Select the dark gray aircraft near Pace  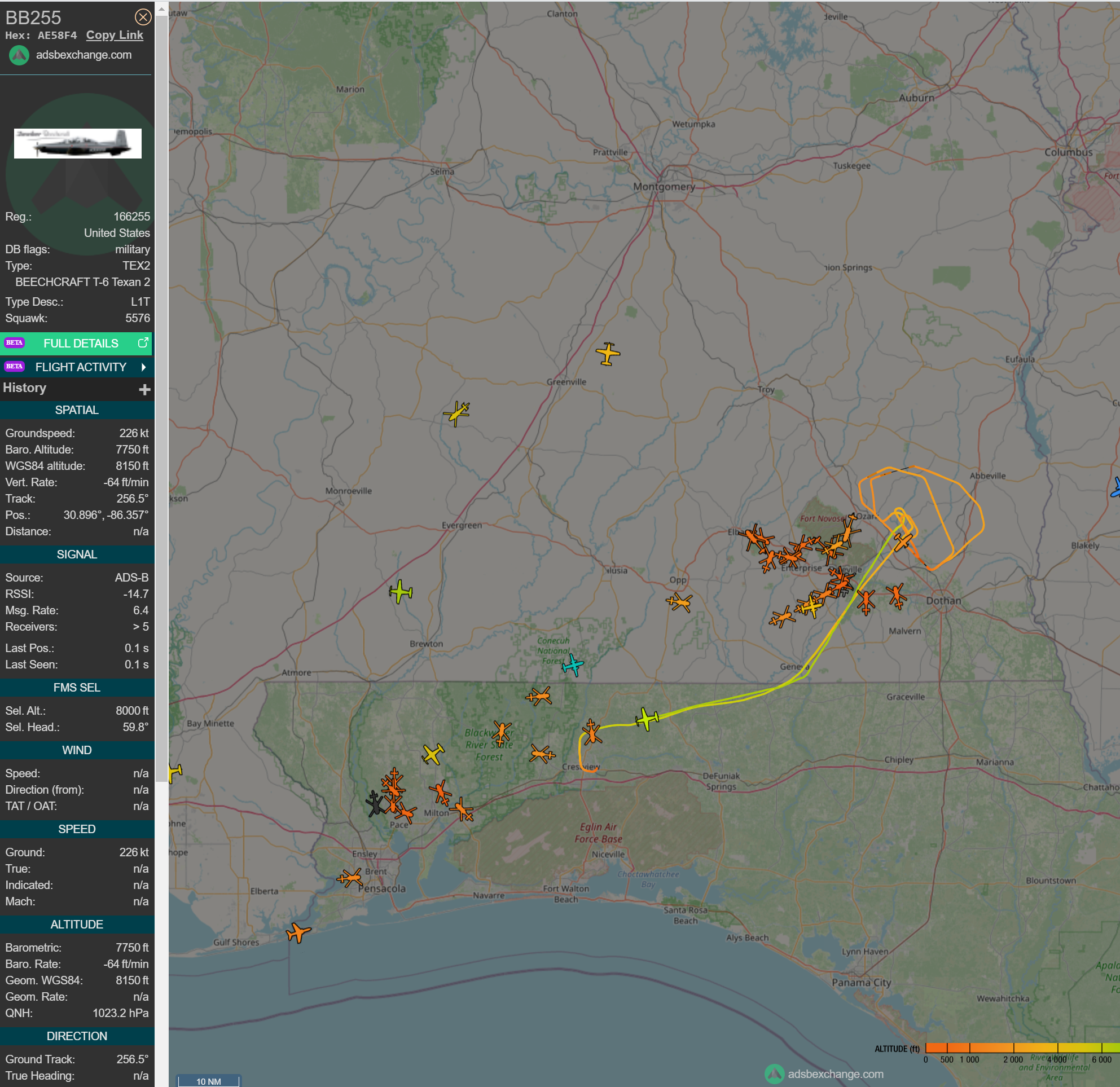pos(375,804)
